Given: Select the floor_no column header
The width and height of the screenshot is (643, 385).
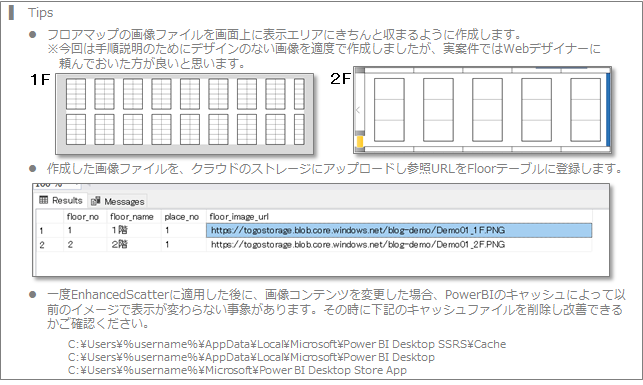Looking at the screenshot, I should point(83,217).
